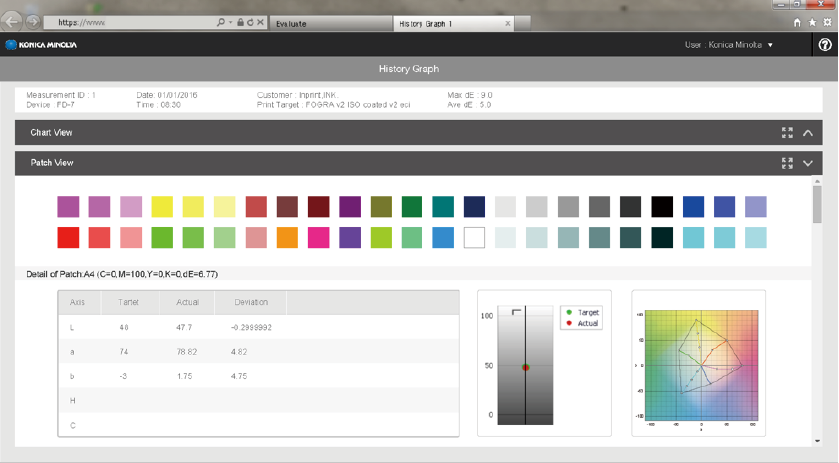
Task: Click the address bar URL field
Action: [x=130, y=22]
